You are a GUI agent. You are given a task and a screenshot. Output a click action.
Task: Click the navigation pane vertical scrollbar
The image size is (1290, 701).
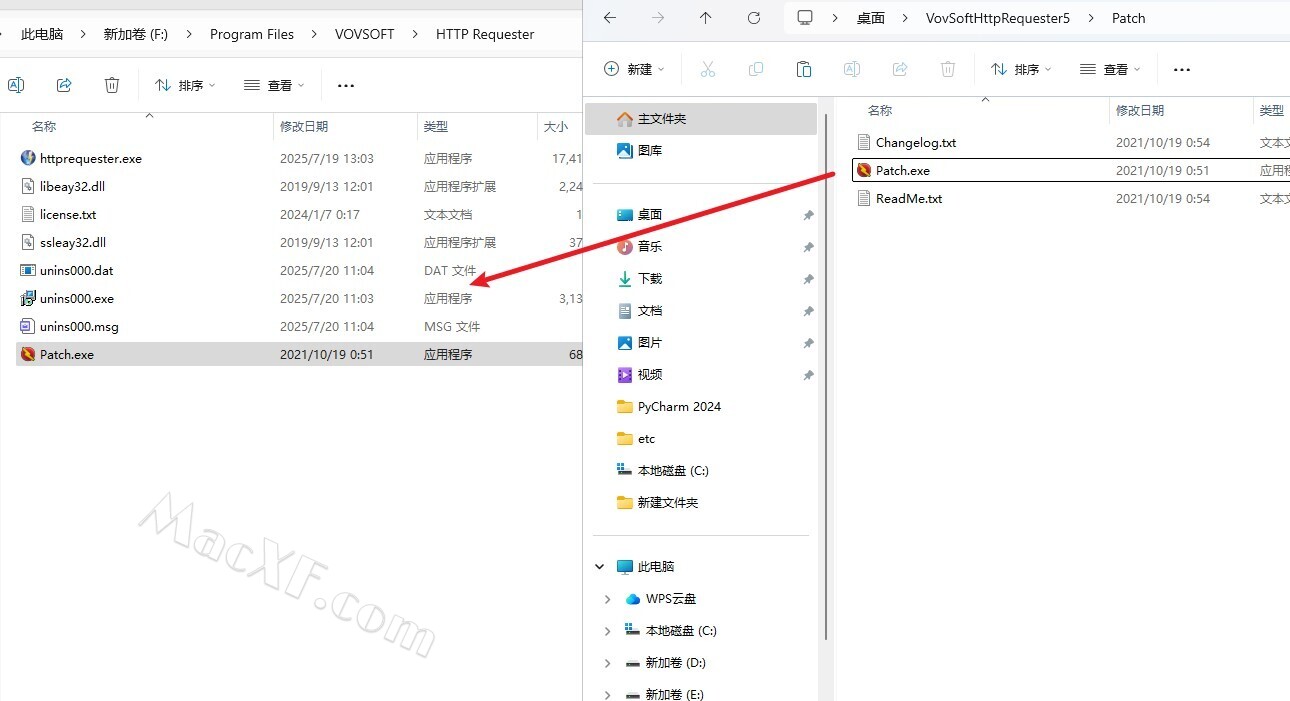tap(826, 376)
